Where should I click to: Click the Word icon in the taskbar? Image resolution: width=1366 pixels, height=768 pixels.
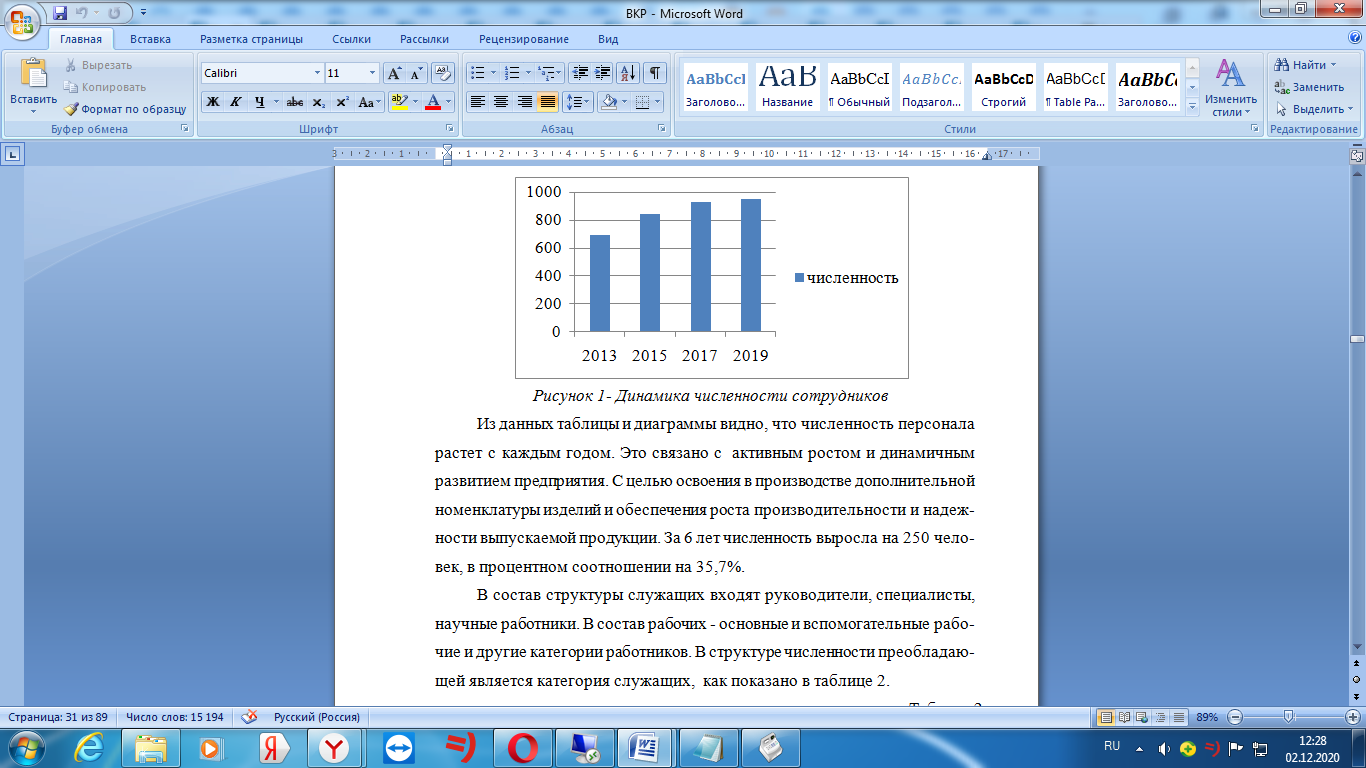(x=644, y=747)
